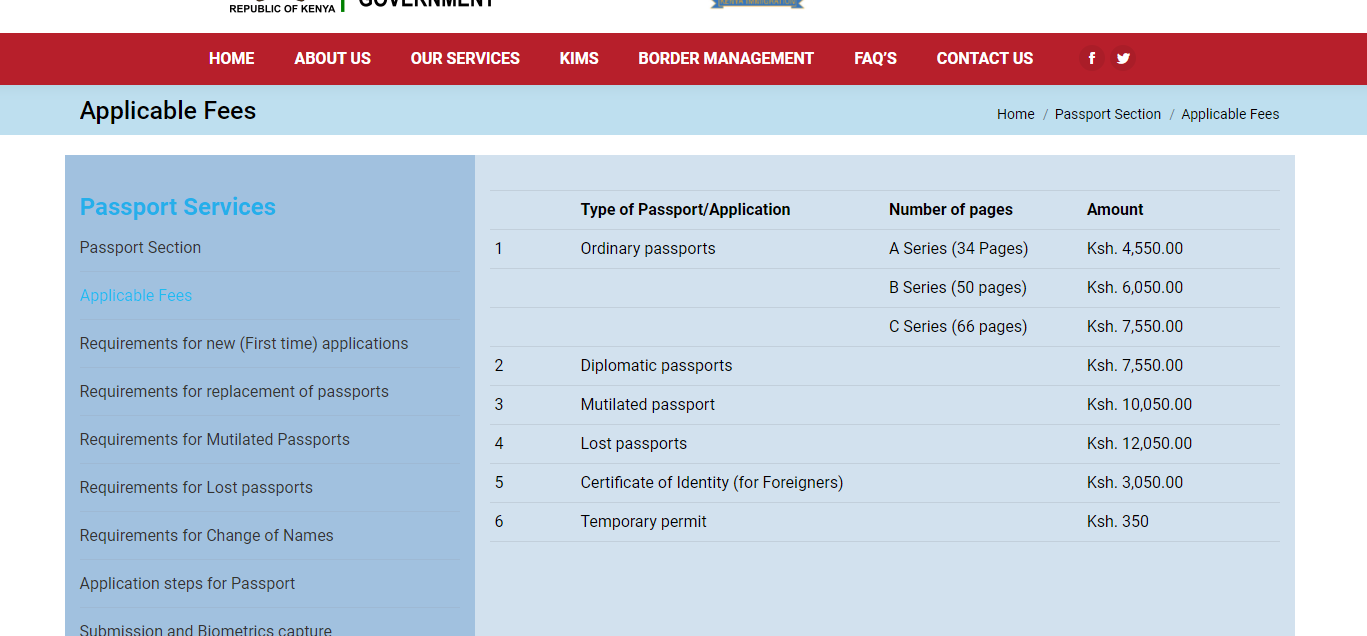Select the KIMS menu item
1367x636 pixels.
point(579,58)
